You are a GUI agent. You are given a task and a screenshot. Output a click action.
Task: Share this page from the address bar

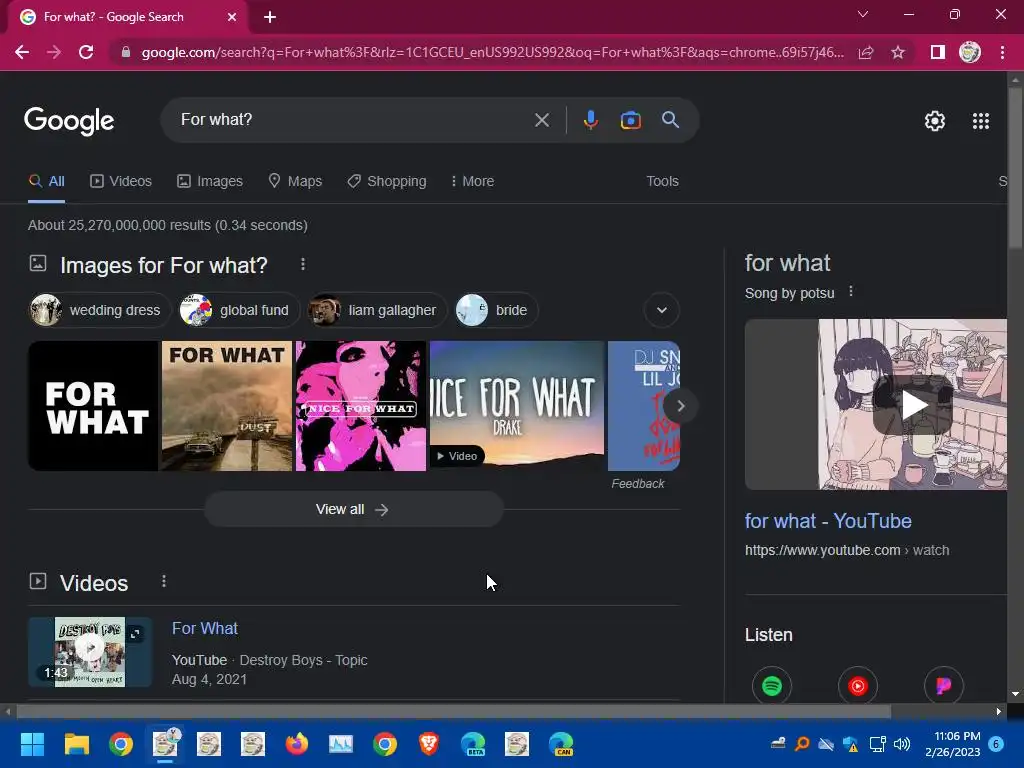tap(866, 52)
